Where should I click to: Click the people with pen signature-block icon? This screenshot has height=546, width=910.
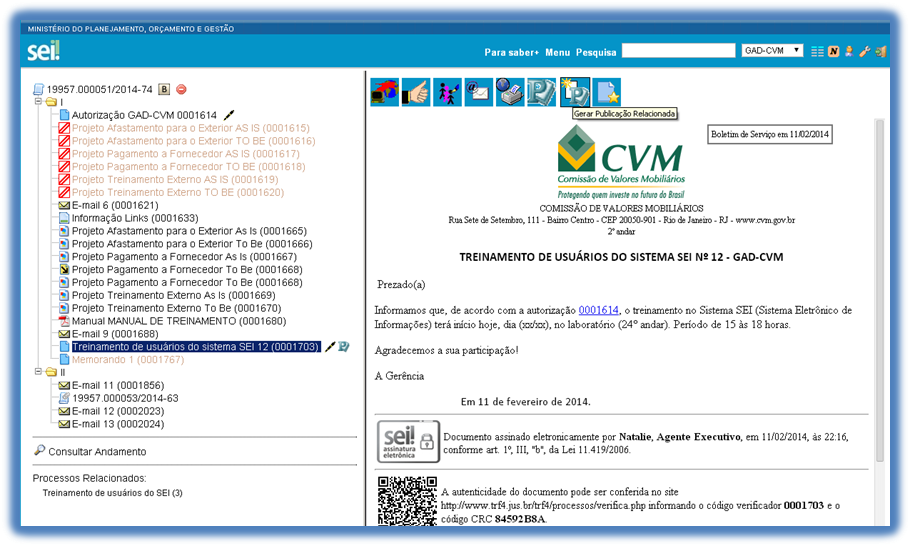click(x=447, y=92)
